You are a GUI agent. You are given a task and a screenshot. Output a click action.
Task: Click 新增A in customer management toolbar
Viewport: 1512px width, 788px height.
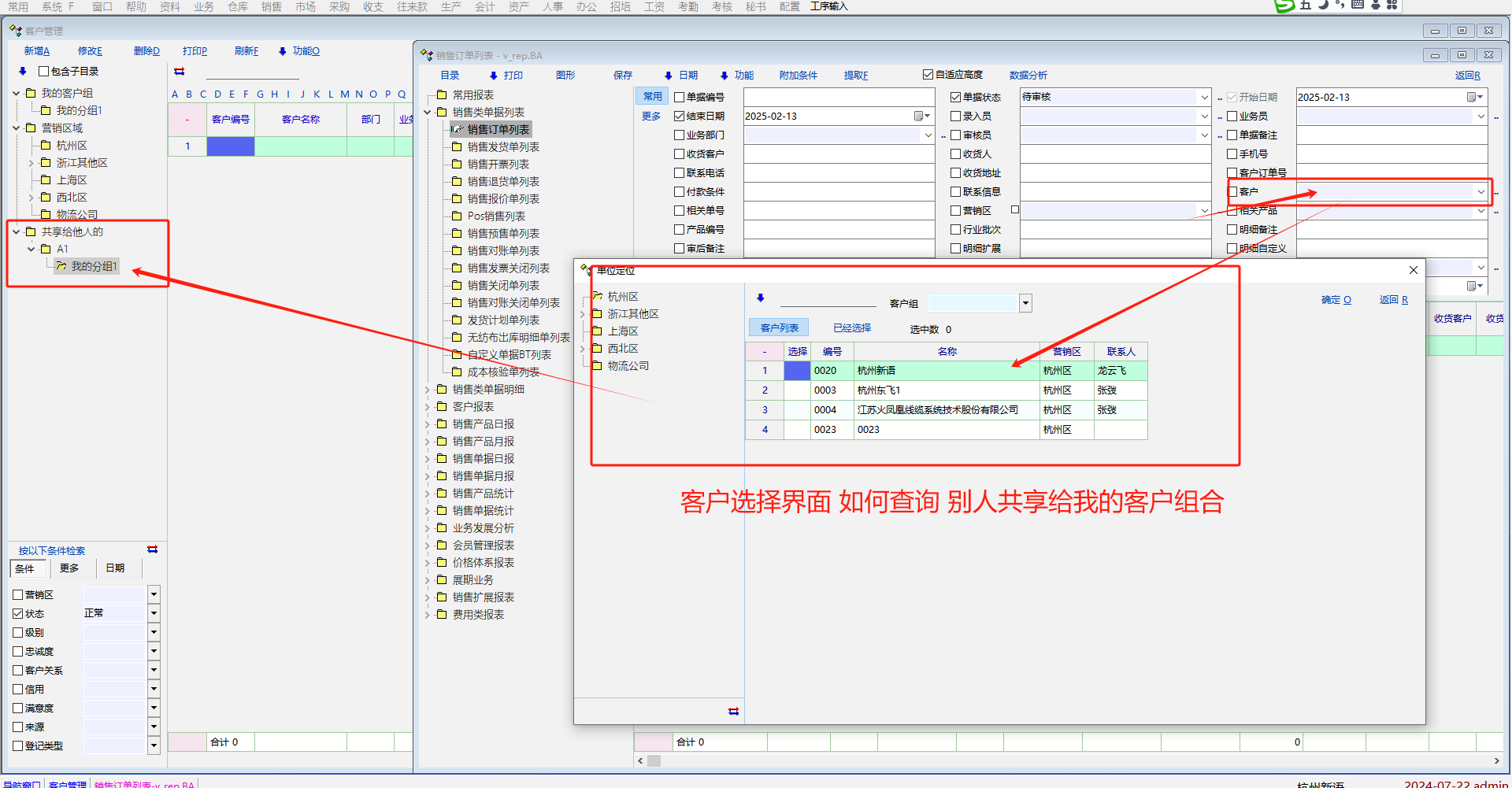(36, 51)
